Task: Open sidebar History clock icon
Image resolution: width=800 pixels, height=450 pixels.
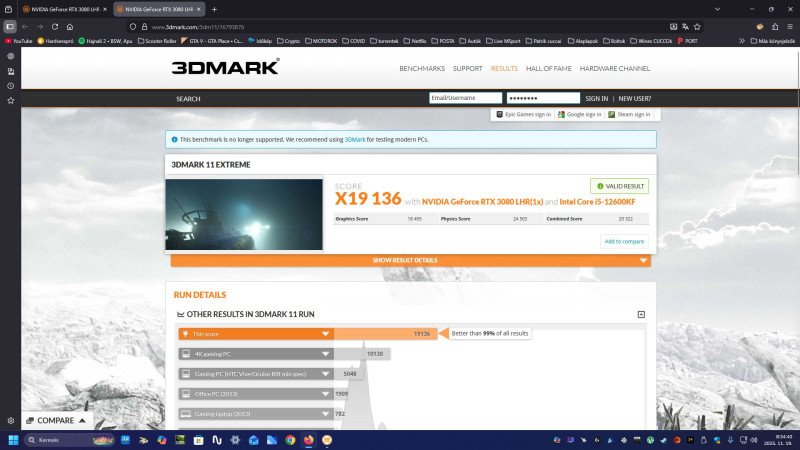Action: [11, 86]
